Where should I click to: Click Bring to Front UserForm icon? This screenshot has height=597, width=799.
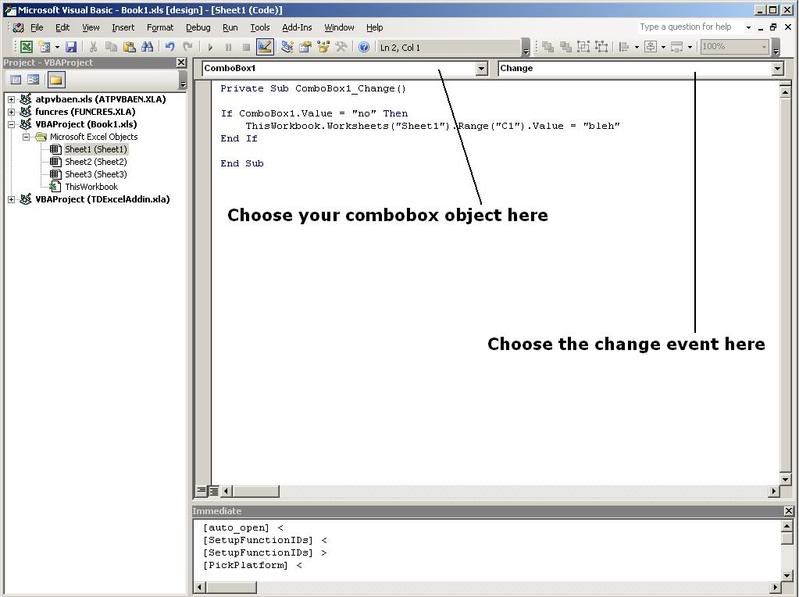coord(548,47)
